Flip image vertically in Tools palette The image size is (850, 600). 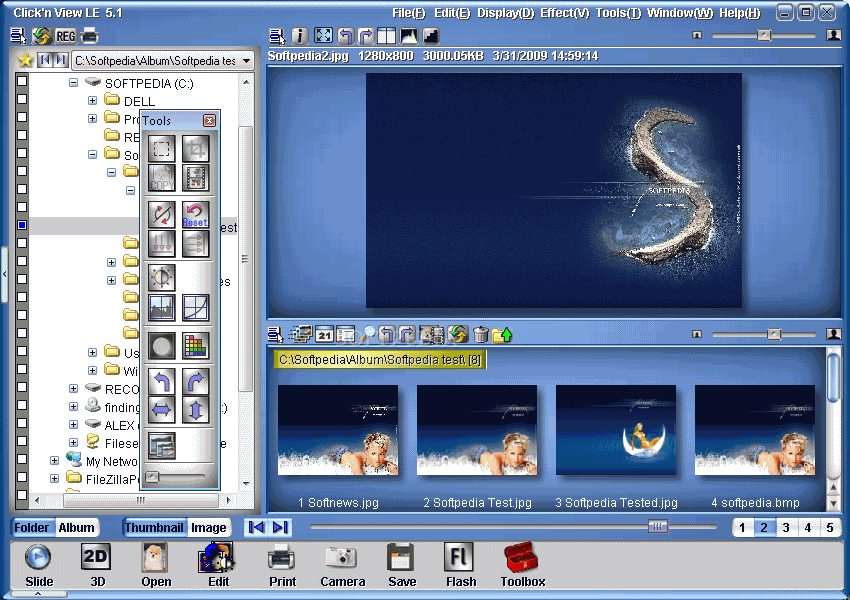pos(195,410)
